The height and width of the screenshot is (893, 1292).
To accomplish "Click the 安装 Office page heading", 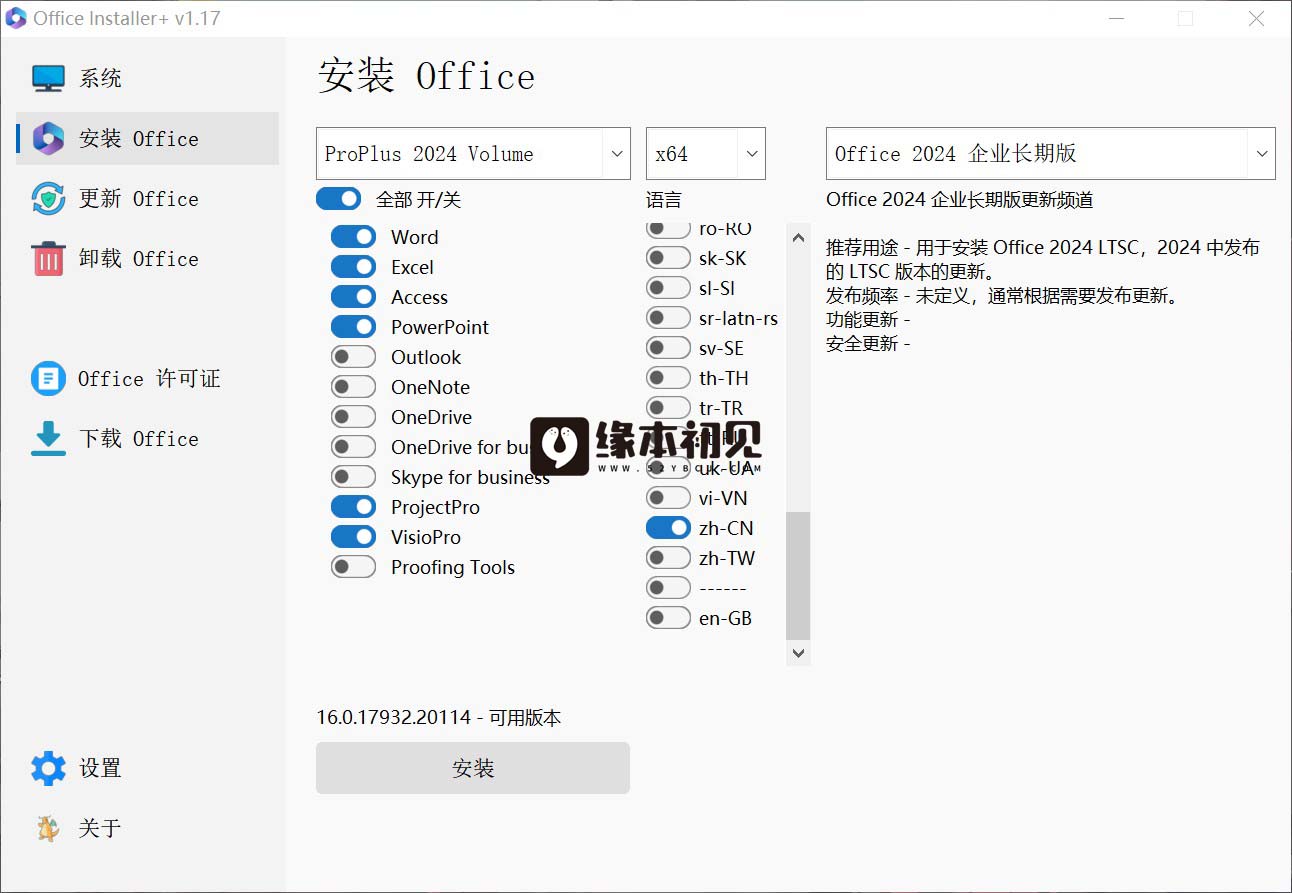I will (x=427, y=77).
